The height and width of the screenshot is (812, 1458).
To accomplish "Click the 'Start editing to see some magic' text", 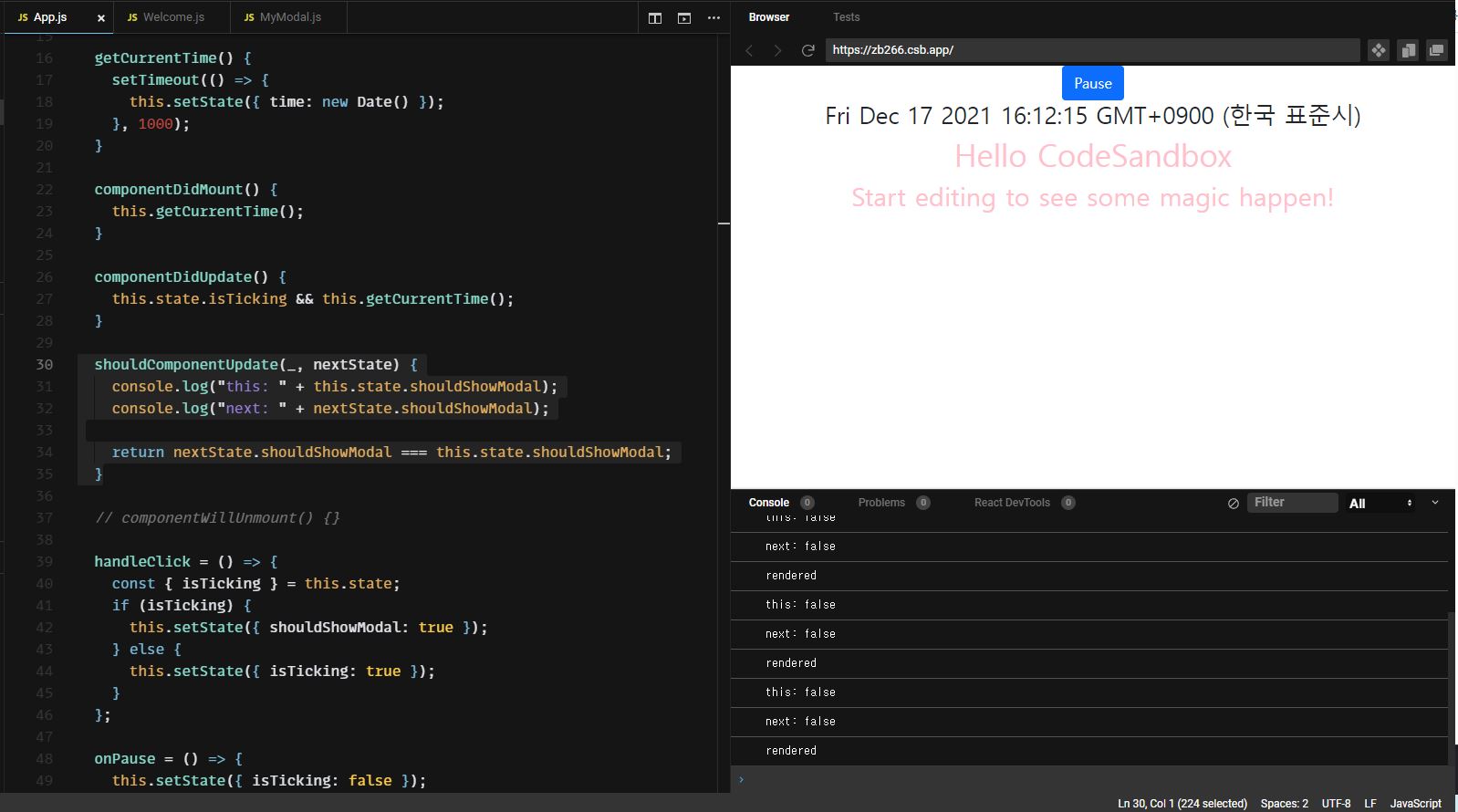I will coord(1093,198).
